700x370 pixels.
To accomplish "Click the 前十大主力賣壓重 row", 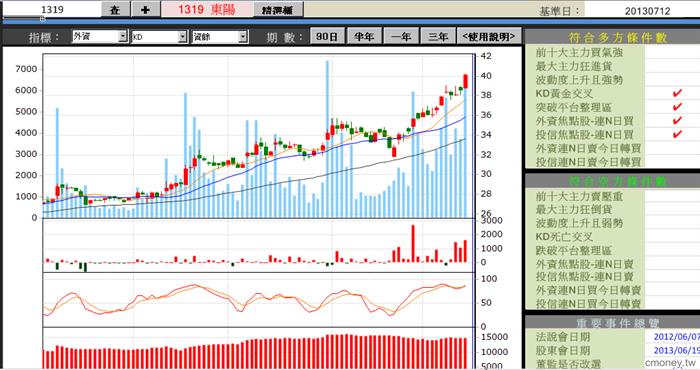I will [x=612, y=196].
